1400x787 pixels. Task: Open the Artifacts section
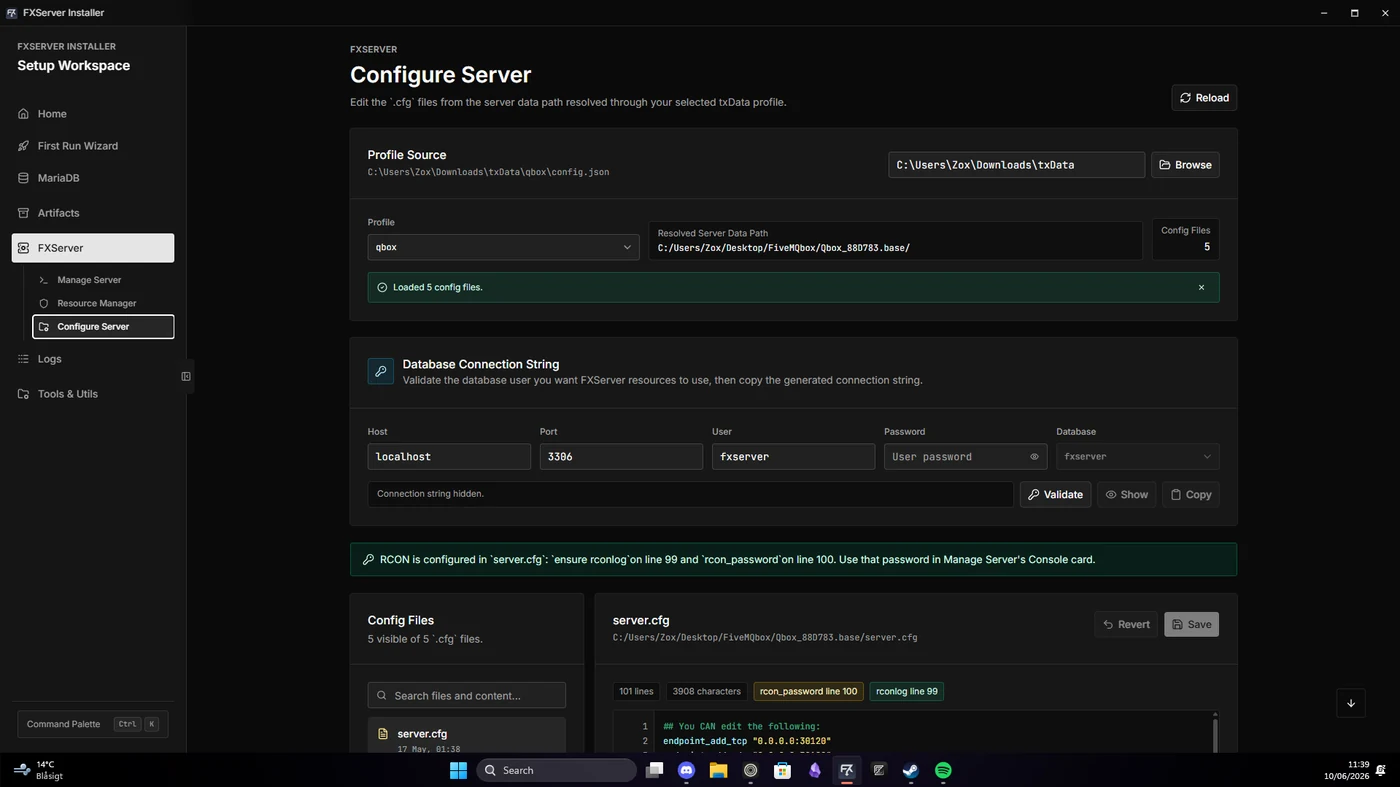[x=93, y=213]
